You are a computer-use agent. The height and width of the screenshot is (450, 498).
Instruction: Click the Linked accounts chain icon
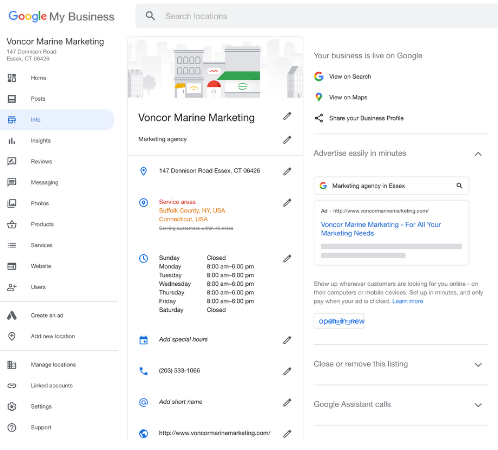pos(12,386)
